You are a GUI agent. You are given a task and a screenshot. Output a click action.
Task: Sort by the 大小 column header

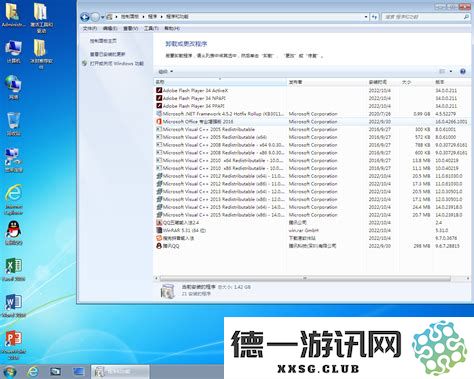pyautogui.click(x=416, y=82)
